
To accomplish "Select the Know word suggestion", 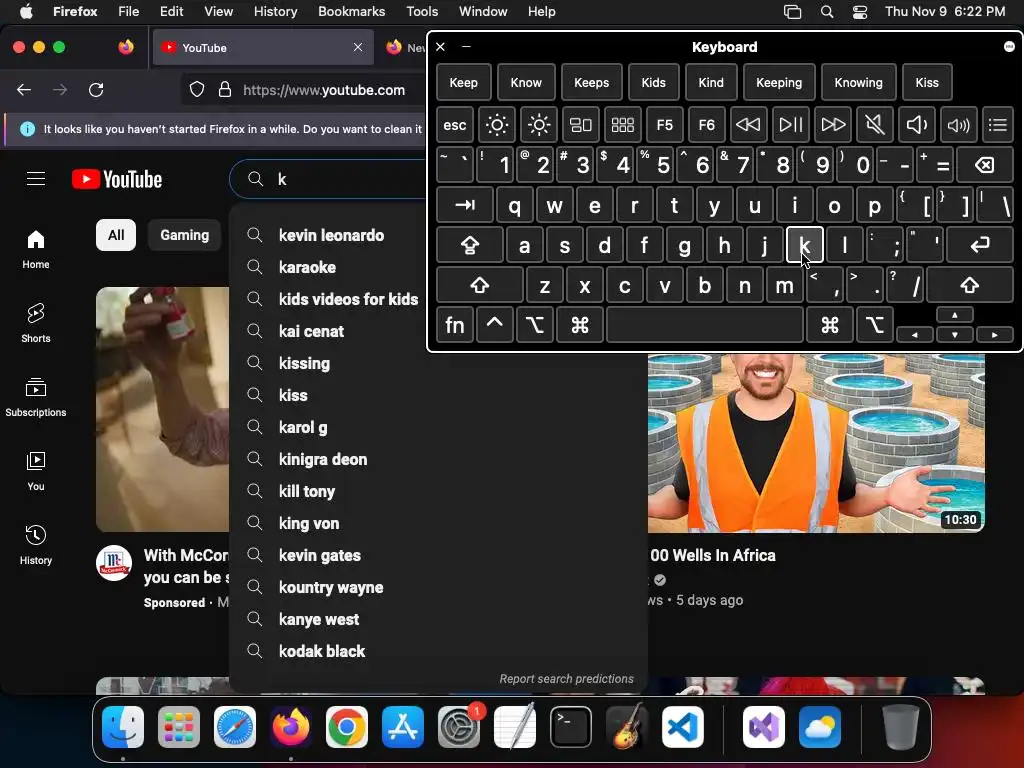I will point(526,82).
